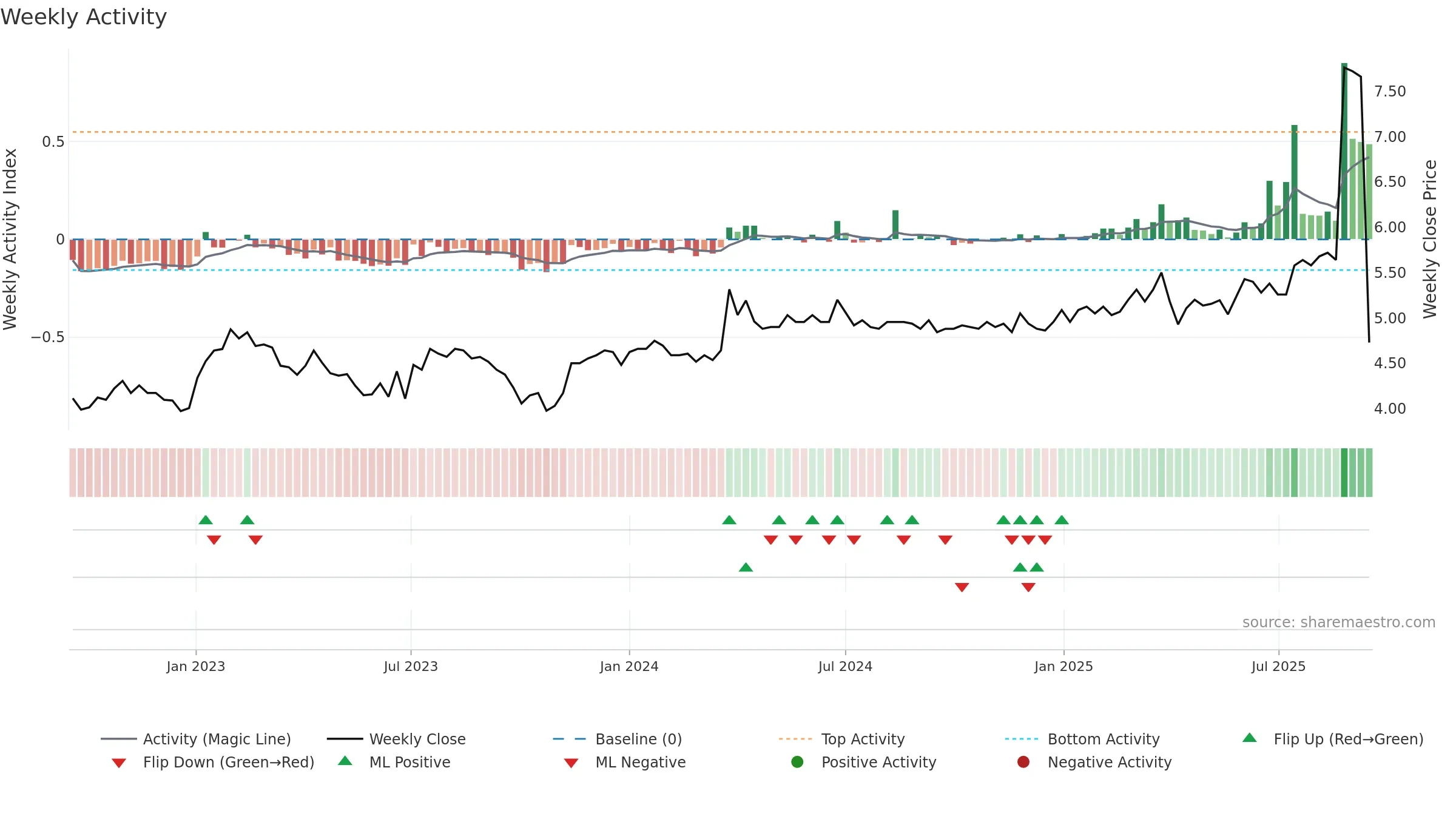Toggle the Weekly Close legend entry

pyautogui.click(x=396, y=739)
